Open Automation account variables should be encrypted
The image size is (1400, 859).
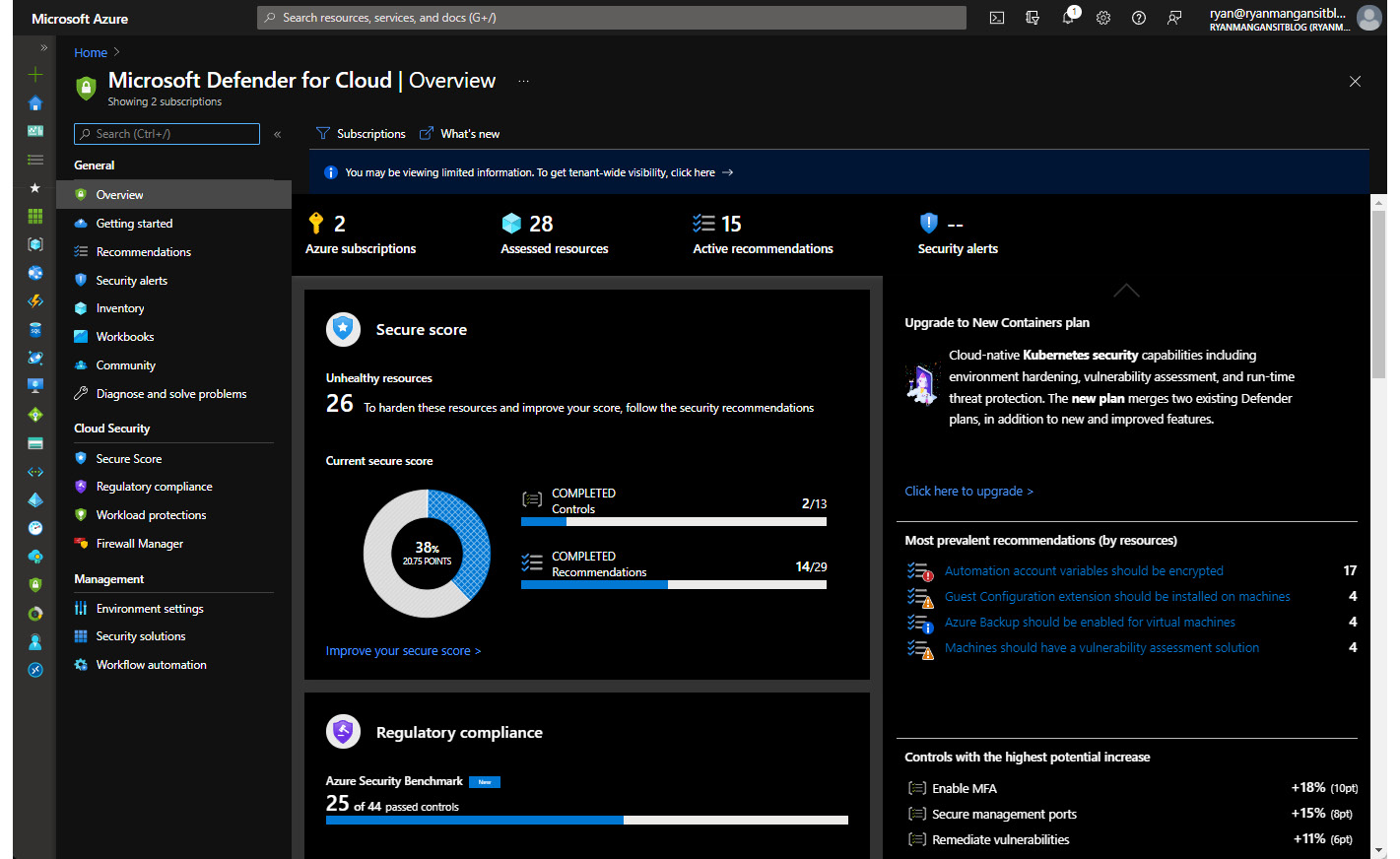click(x=1084, y=571)
